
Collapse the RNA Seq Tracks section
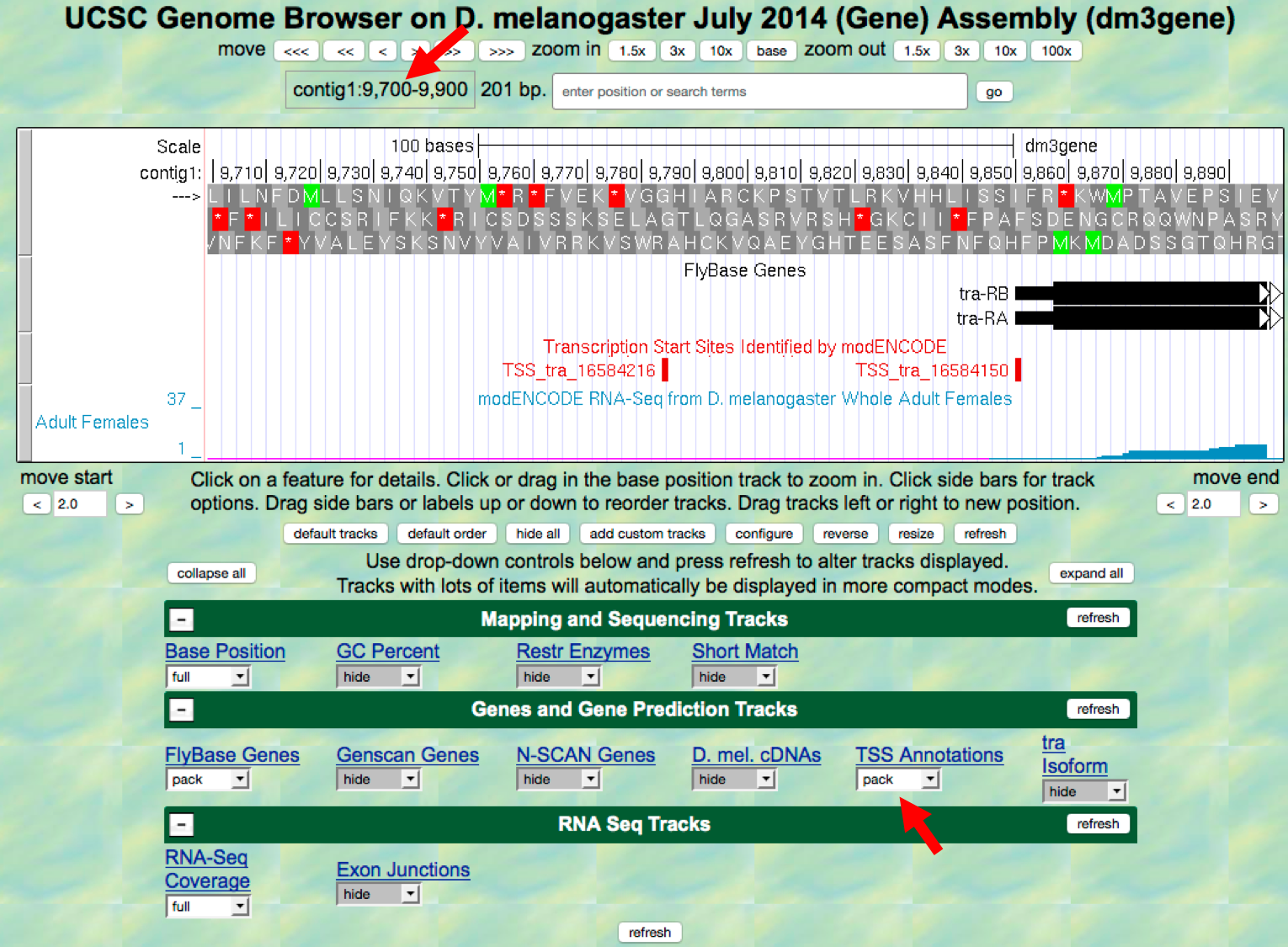click(181, 824)
